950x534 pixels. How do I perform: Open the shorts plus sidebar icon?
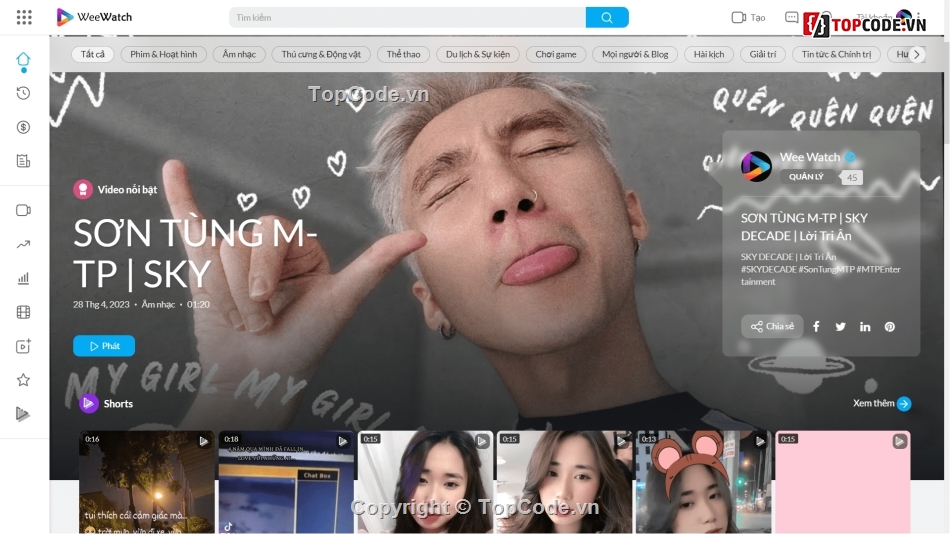(x=24, y=346)
